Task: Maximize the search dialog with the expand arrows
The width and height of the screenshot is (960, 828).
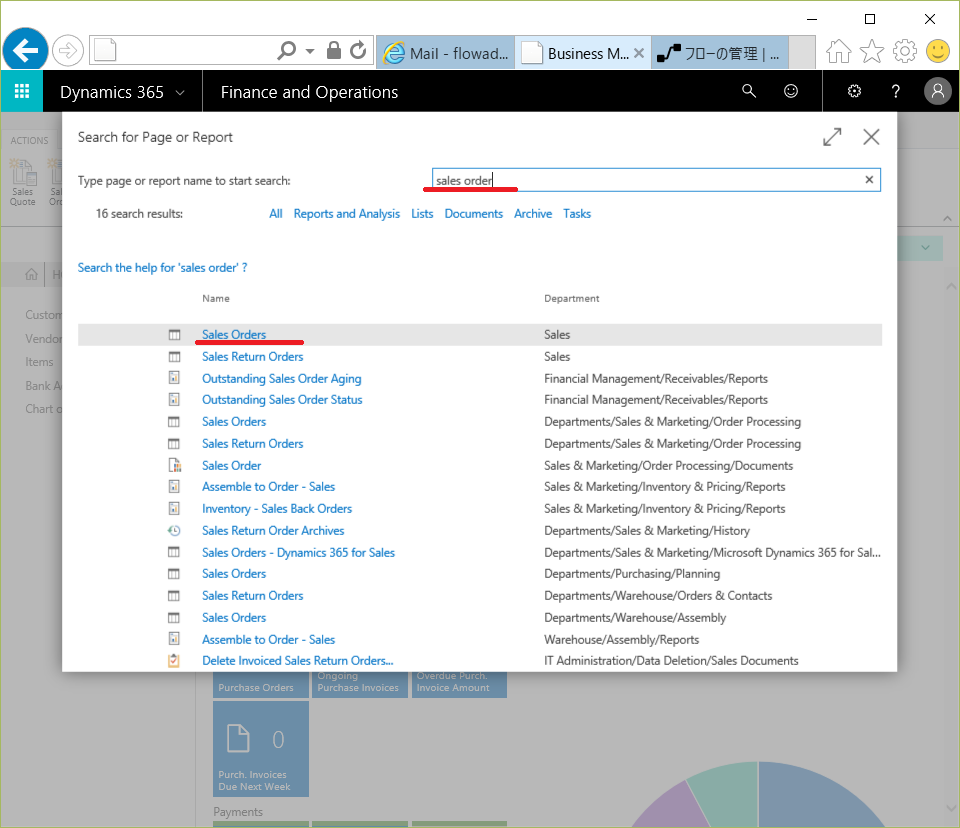Action: coord(832,137)
